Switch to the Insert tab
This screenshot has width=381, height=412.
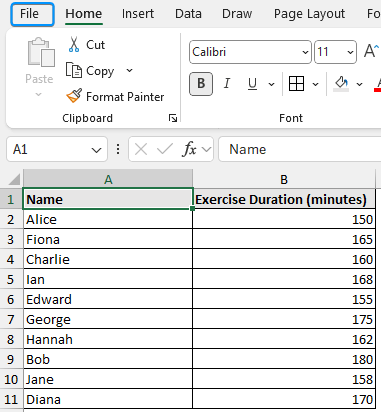pos(138,14)
